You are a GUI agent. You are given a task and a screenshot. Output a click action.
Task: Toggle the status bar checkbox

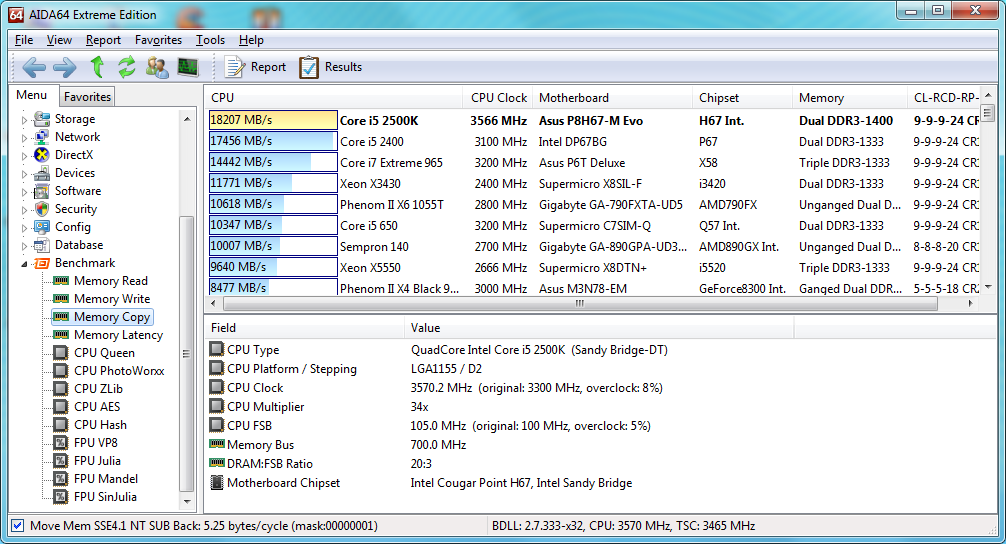click(x=18, y=525)
